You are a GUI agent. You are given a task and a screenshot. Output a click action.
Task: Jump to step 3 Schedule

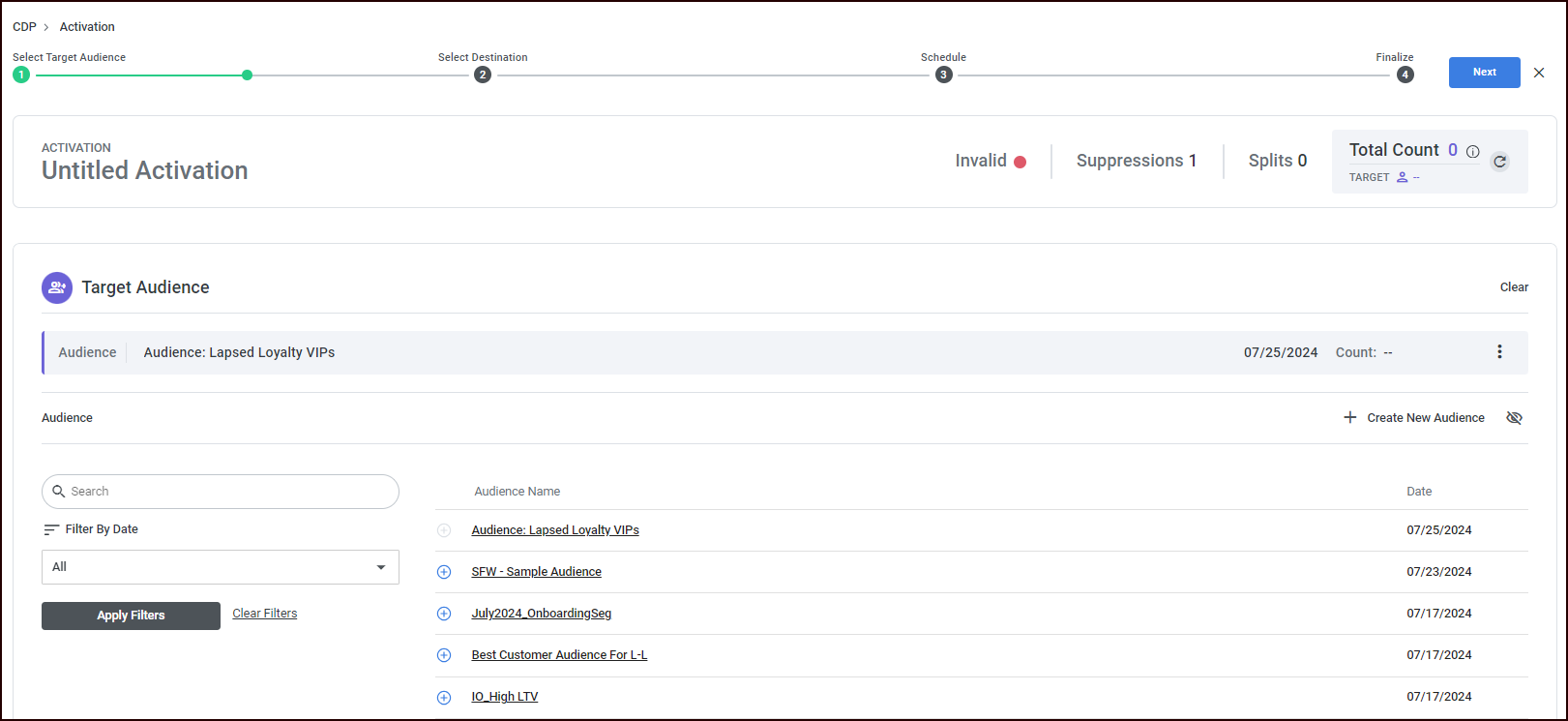click(943, 75)
